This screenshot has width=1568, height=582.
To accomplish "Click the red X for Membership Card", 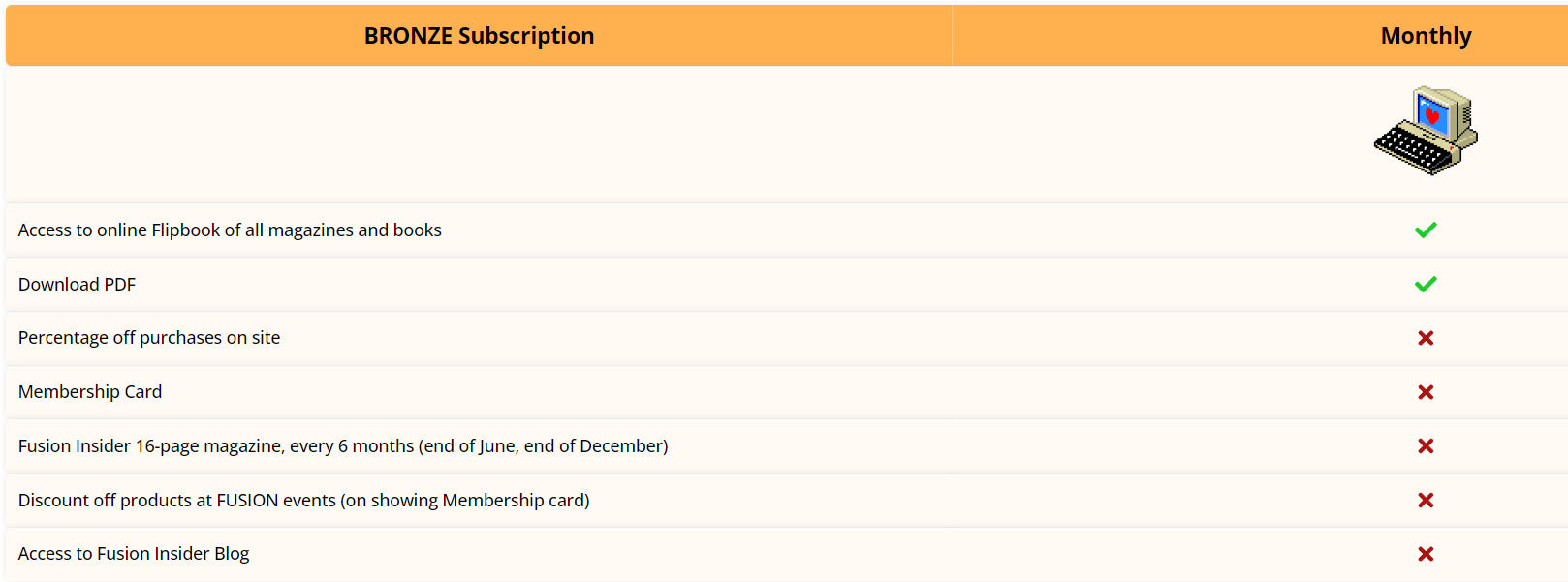I will [x=1426, y=392].
